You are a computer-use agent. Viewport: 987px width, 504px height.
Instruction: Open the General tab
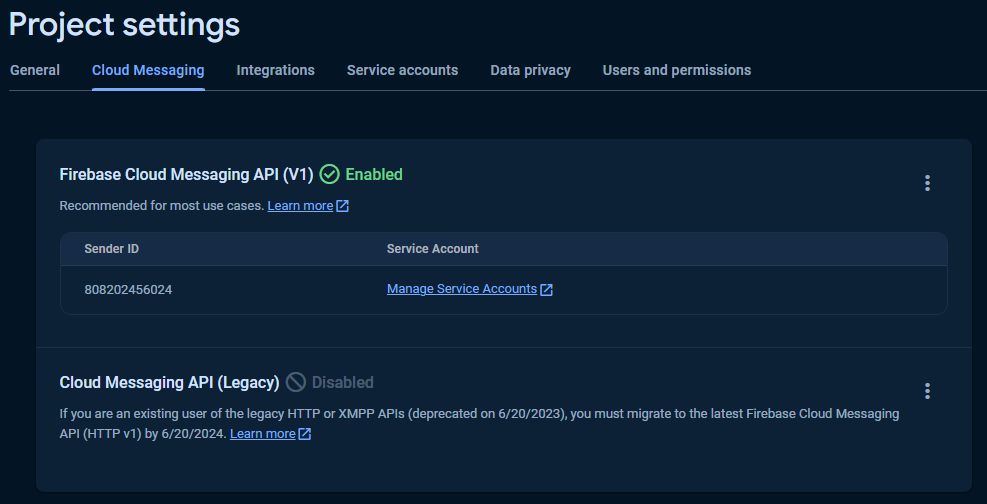coord(35,70)
